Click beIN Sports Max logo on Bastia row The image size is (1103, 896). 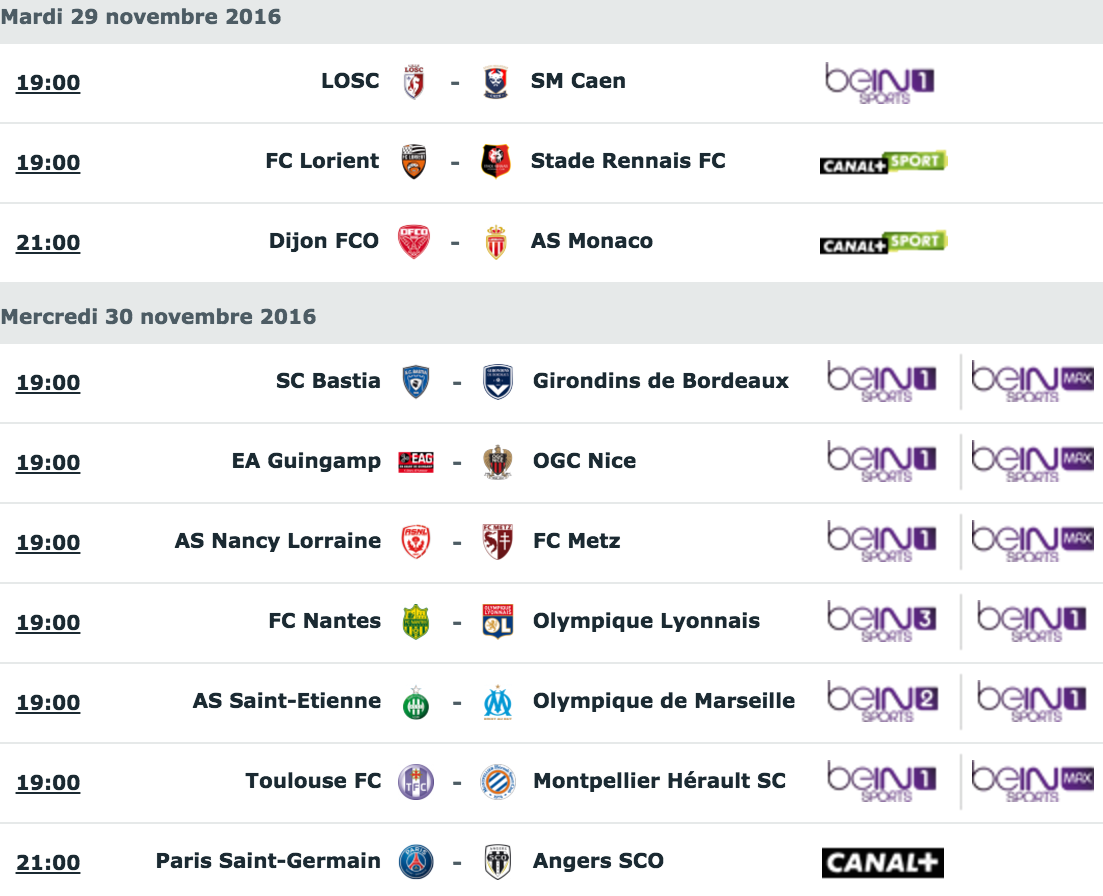pos(1033,382)
